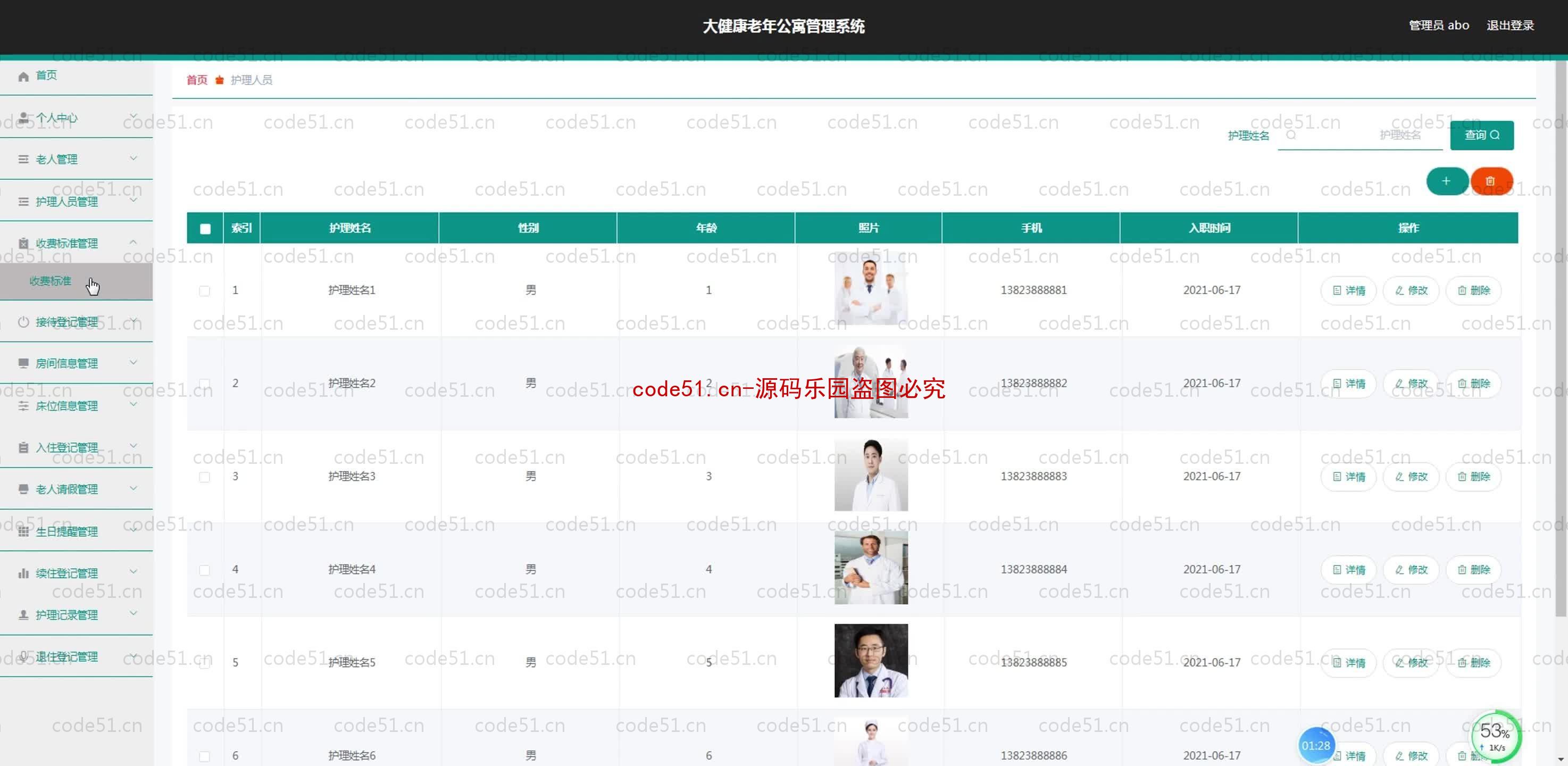1568x766 pixels.
Task: Click 退出登录 to log out
Action: 1510,26
